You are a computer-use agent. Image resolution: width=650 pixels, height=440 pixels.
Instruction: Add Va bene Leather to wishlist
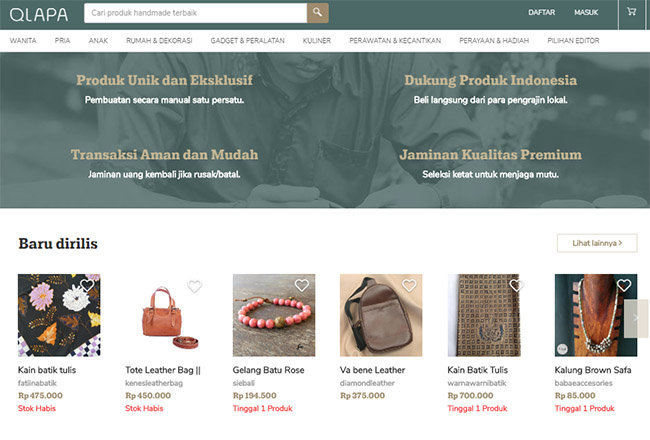click(409, 285)
